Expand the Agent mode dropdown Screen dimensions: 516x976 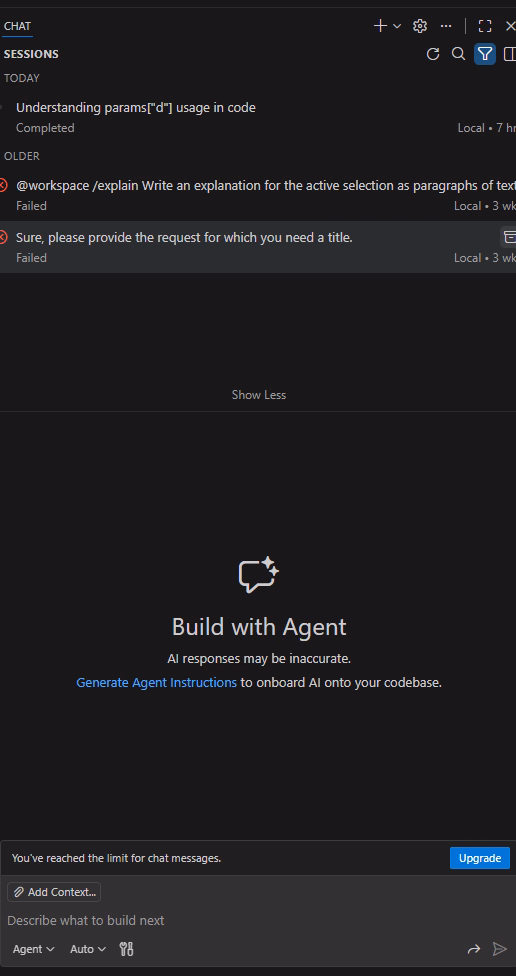34,949
